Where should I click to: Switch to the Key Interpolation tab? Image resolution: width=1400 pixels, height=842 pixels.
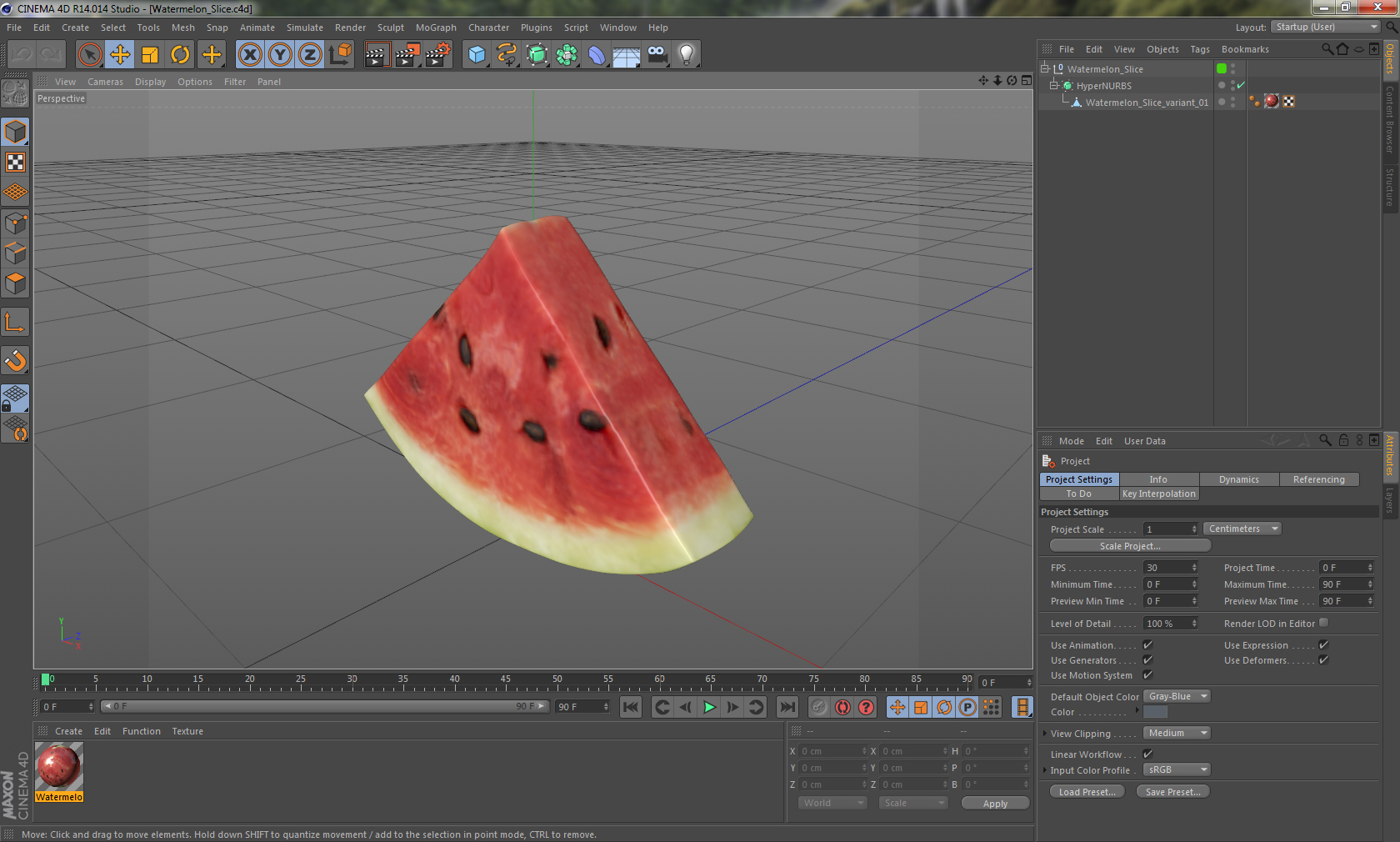[1159, 494]
